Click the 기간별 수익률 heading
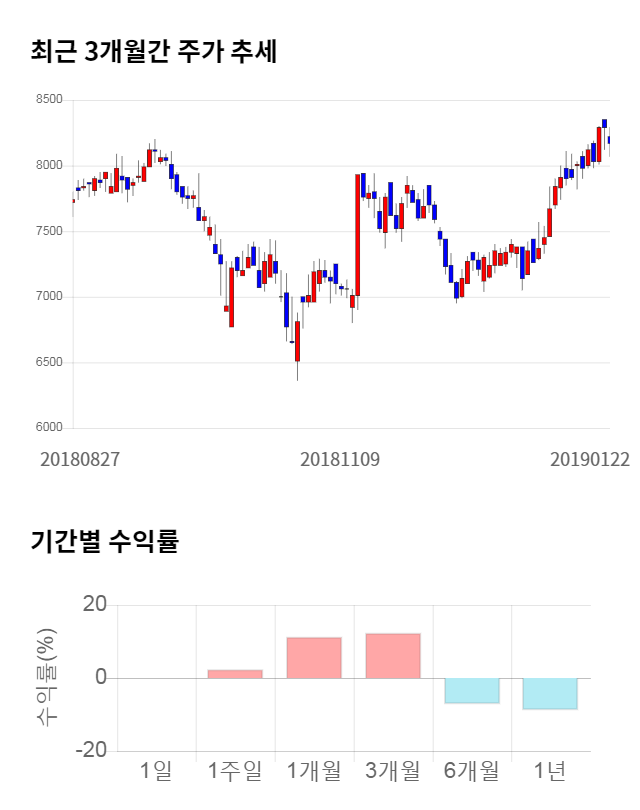Screen dimensions: 640x810 (x=104, y=542)
